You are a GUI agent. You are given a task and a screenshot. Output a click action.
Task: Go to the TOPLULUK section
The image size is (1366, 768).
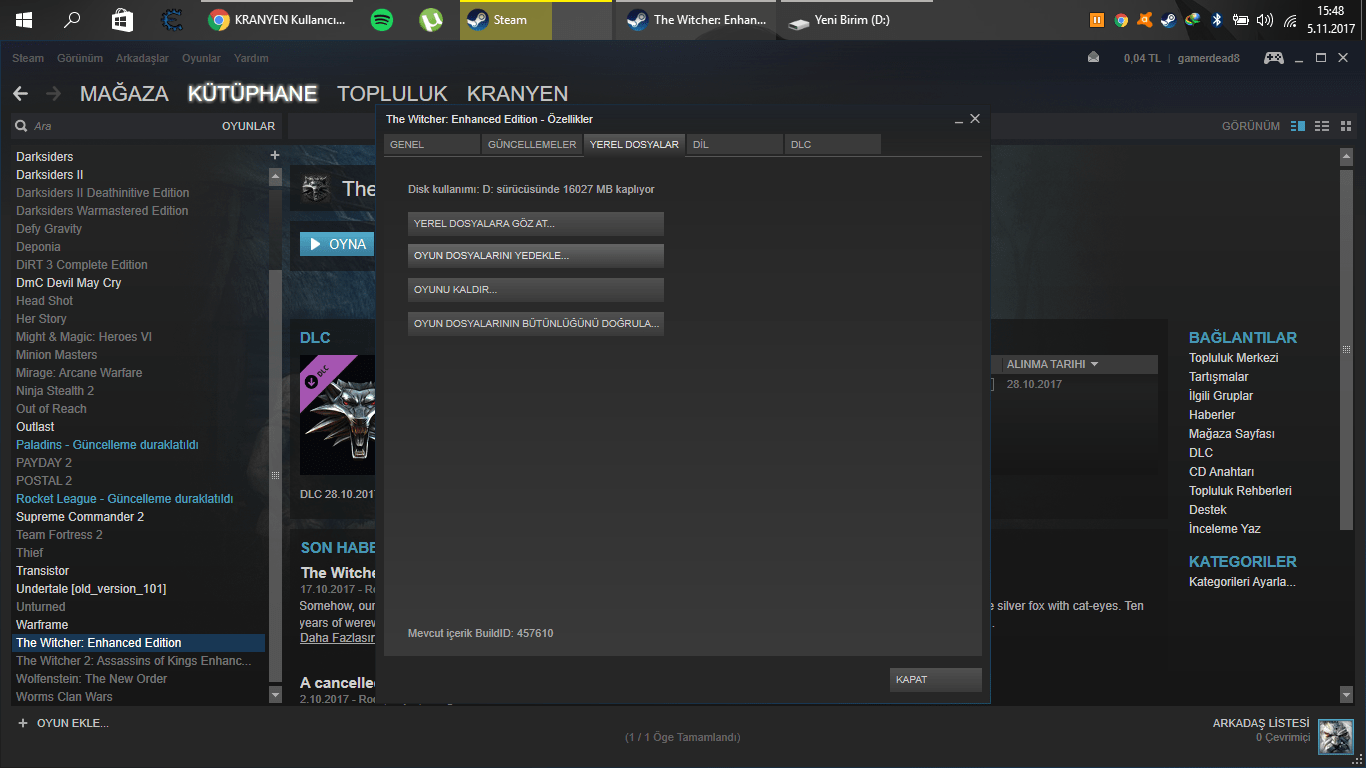(x=392, y=94)
